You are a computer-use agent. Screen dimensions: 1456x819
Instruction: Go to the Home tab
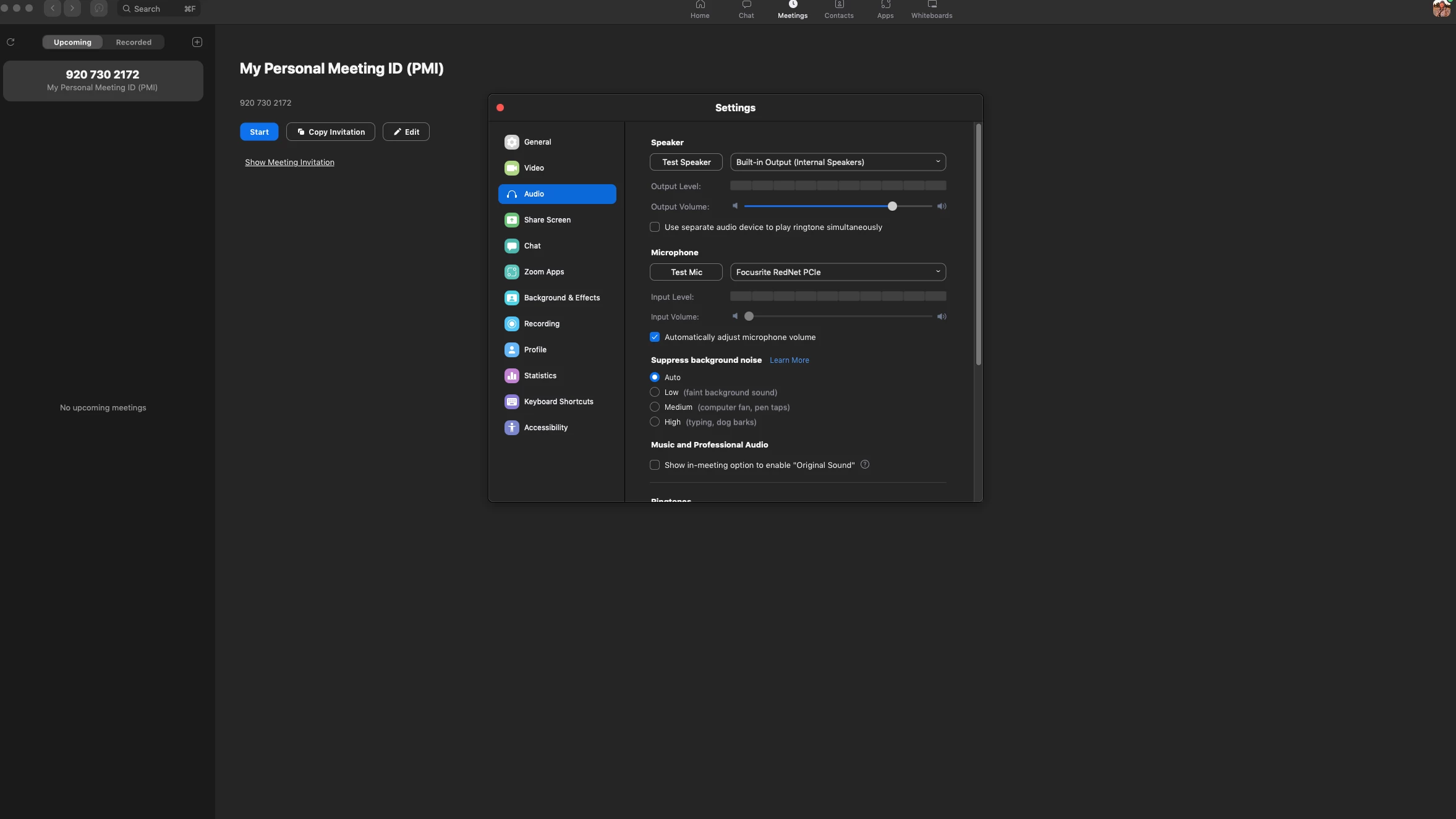[x=700, y=9]
